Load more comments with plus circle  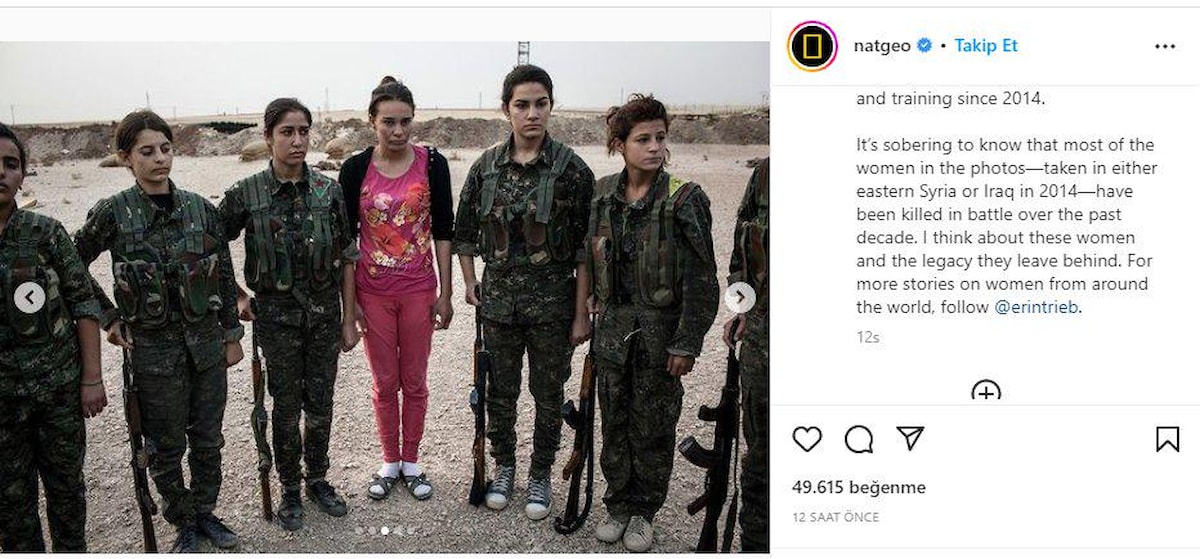(x=986, y=390)
